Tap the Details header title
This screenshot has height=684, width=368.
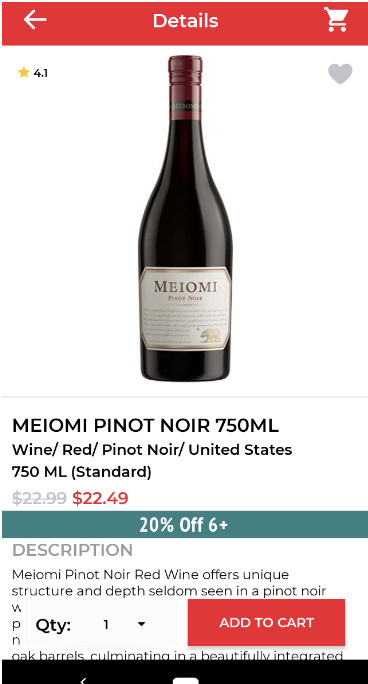click(x=185, y=21)
